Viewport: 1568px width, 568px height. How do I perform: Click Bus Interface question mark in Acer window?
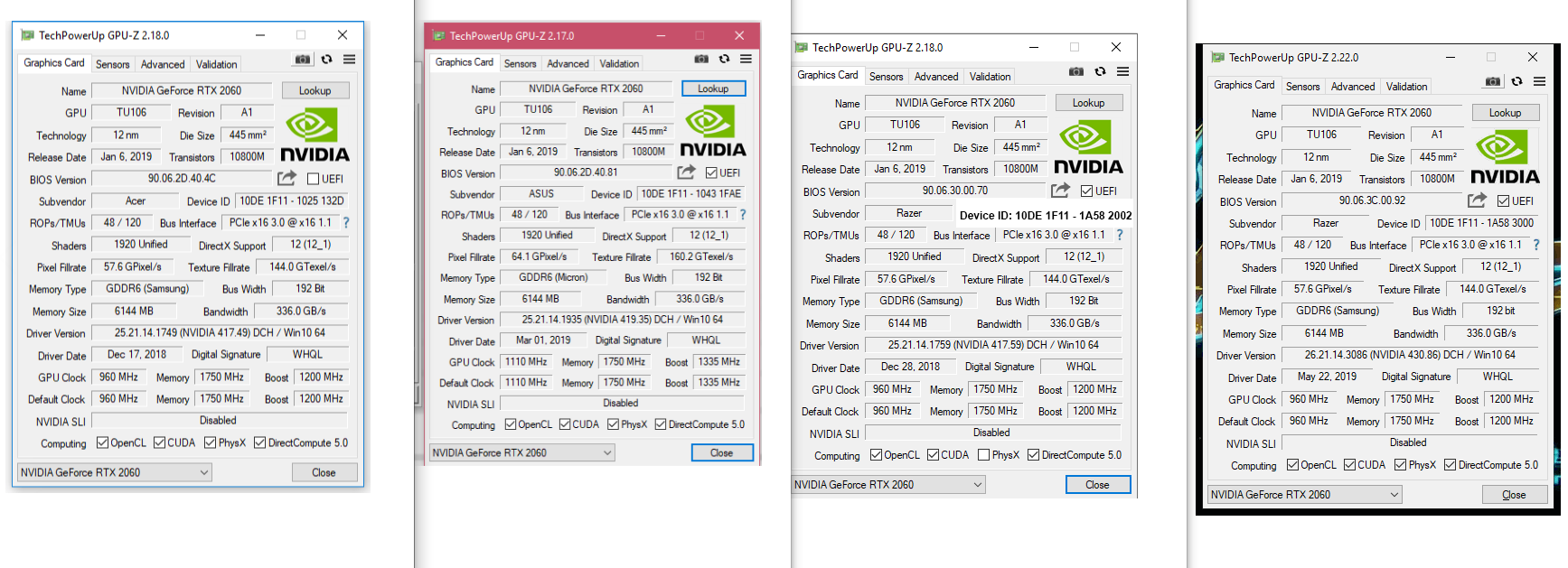click(x=345, y=222)
